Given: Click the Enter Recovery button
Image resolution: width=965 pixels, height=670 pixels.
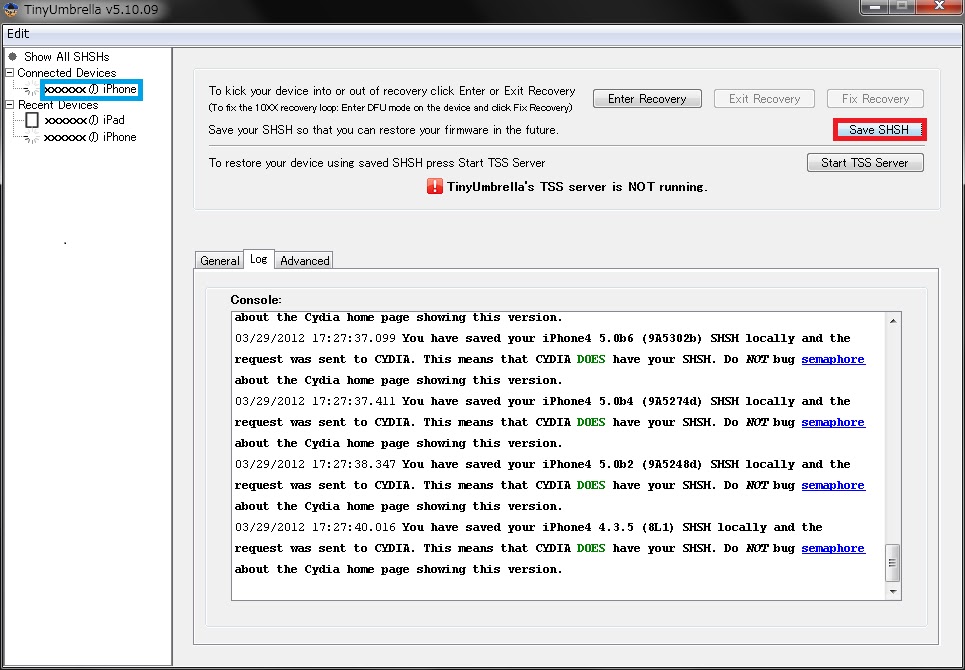Looking at the screenshot, I should coord(647,98).
